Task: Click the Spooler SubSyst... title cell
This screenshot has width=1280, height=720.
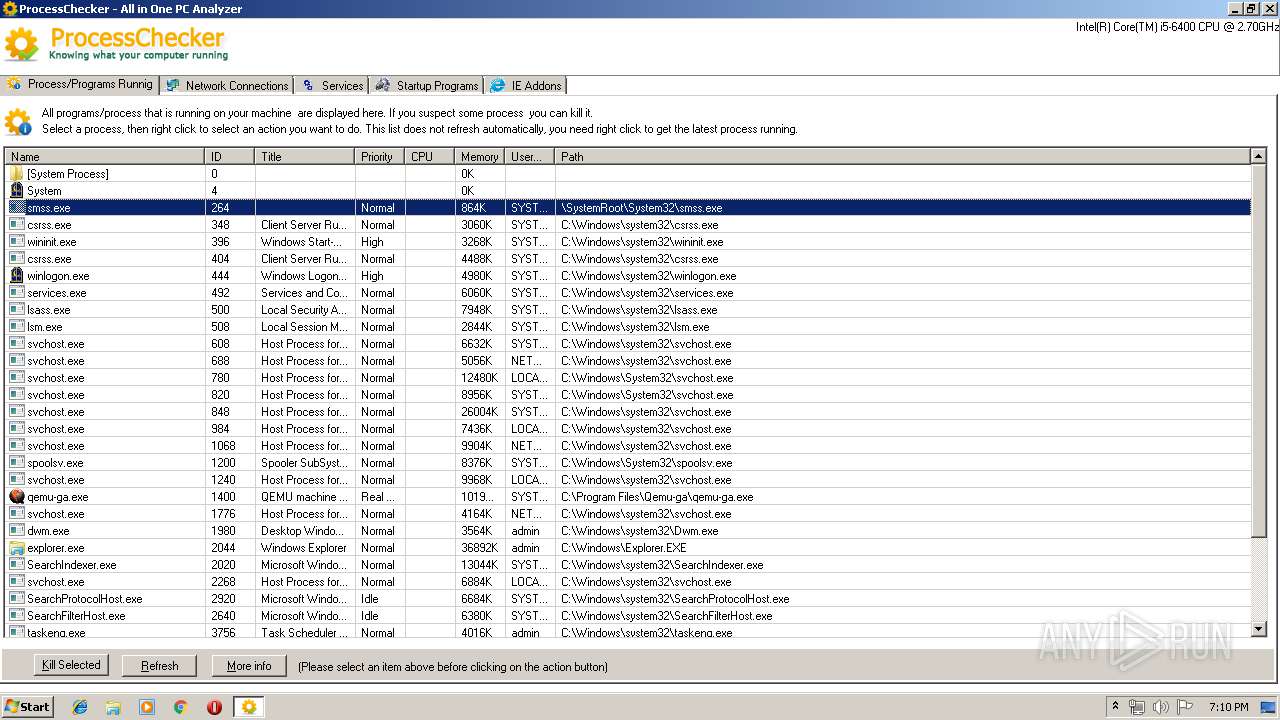Action: tap(304, 462)
